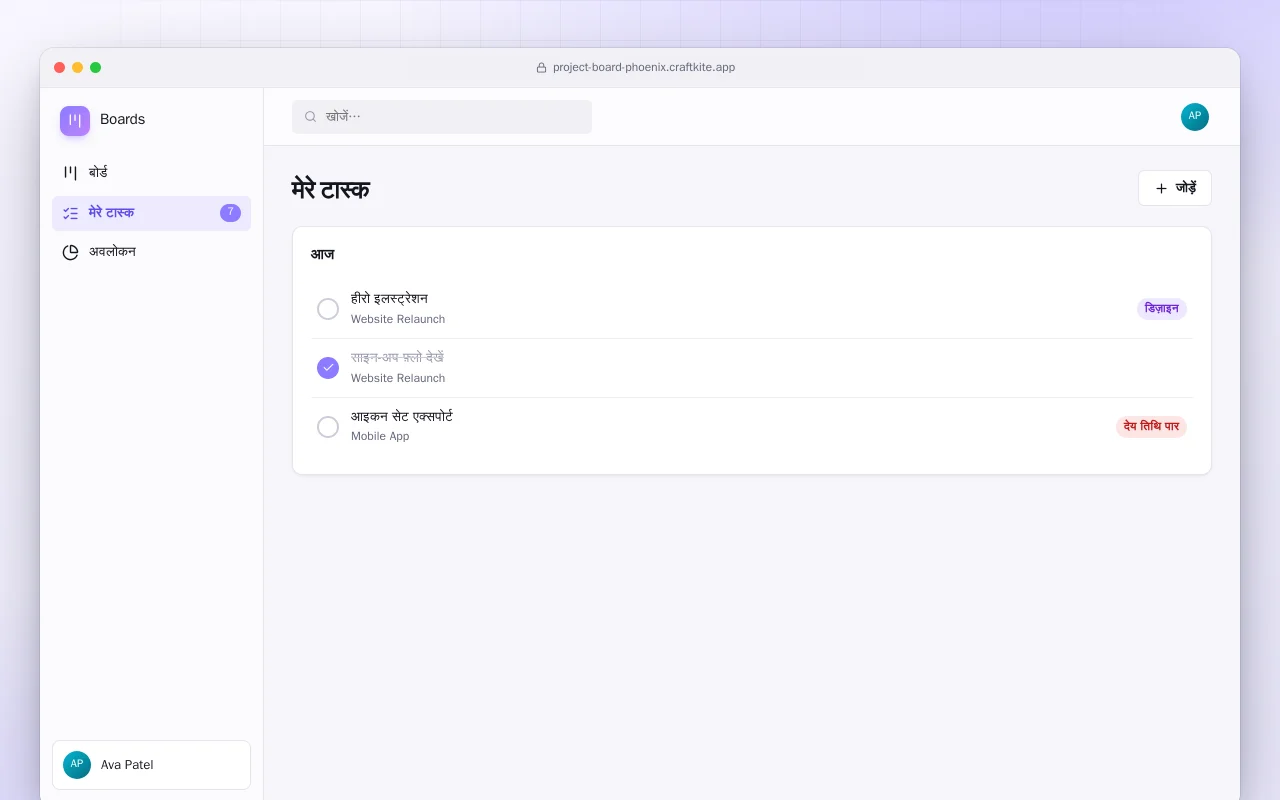This screenshot has width=1280, height=800.
Task: Click the URL project-board-phoenix.craftkite.app
Action: [x=644, y=68]
